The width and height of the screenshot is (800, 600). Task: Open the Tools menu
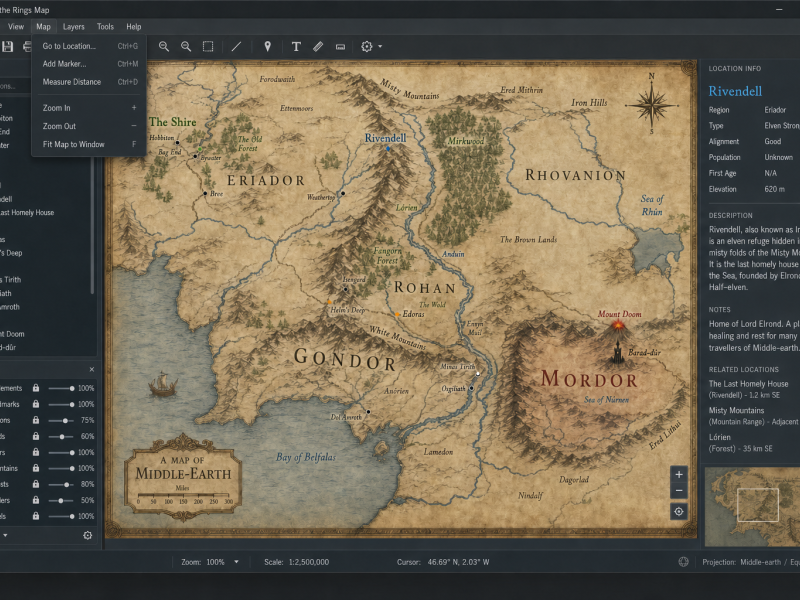click(x=105, y=27)
